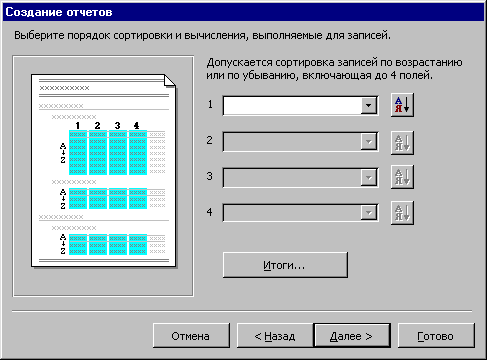Open dropdown arrow of sort field 1
The height and width of the screenshot is (360, 487).
pos(368,106)
